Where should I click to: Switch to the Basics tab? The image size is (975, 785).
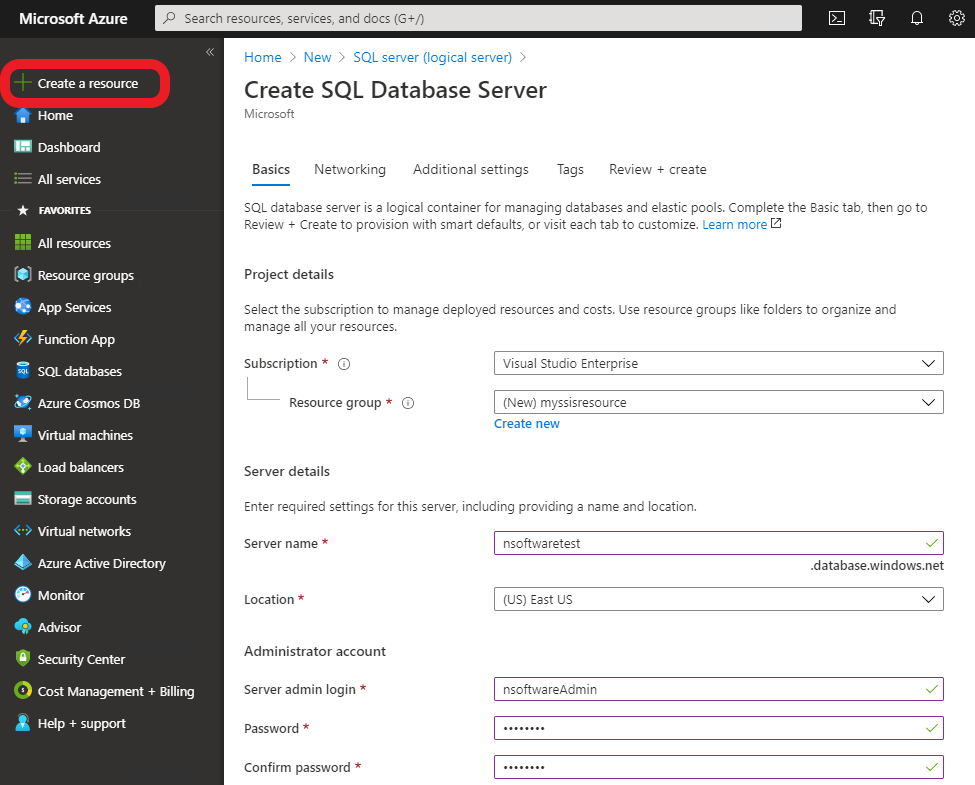270,169
